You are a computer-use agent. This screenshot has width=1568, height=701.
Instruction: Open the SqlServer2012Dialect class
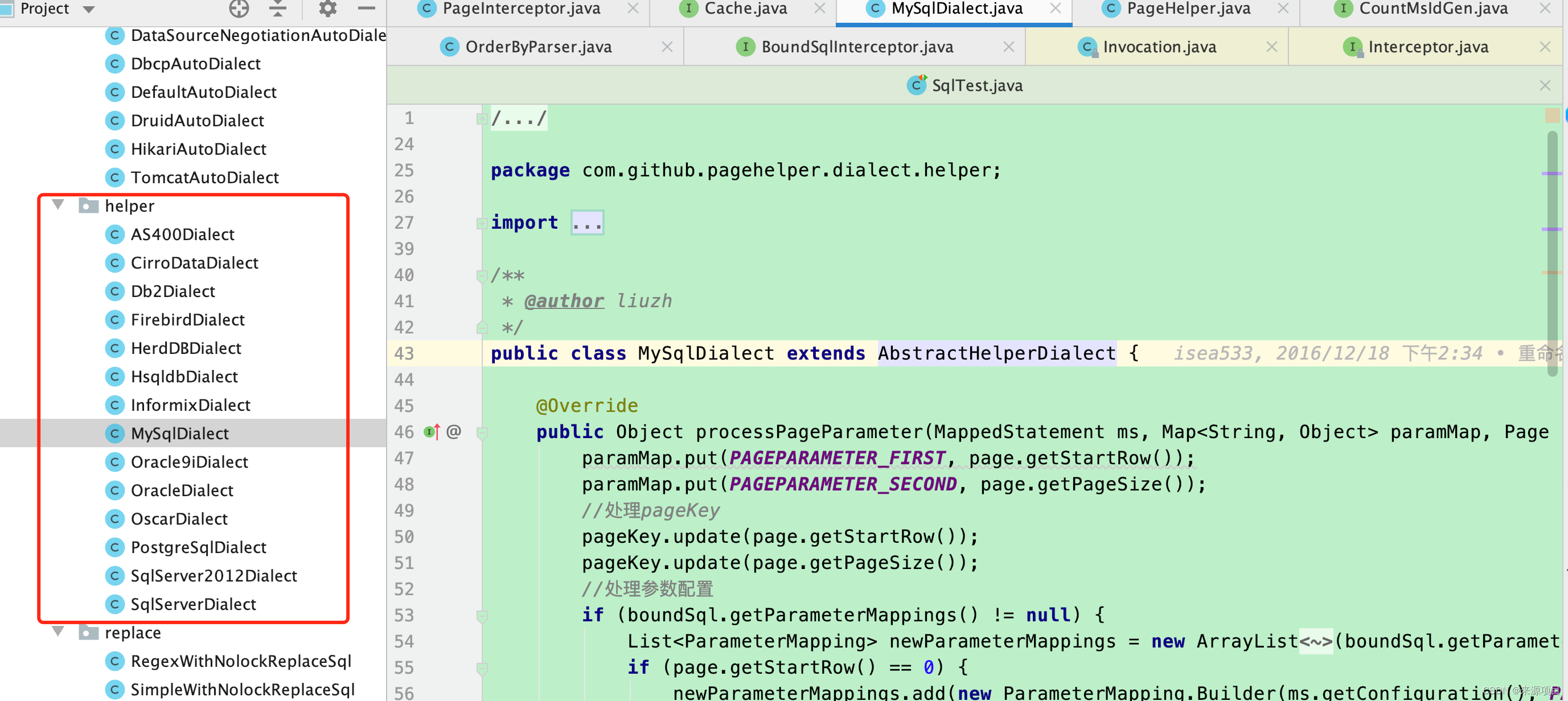point(214,576)
